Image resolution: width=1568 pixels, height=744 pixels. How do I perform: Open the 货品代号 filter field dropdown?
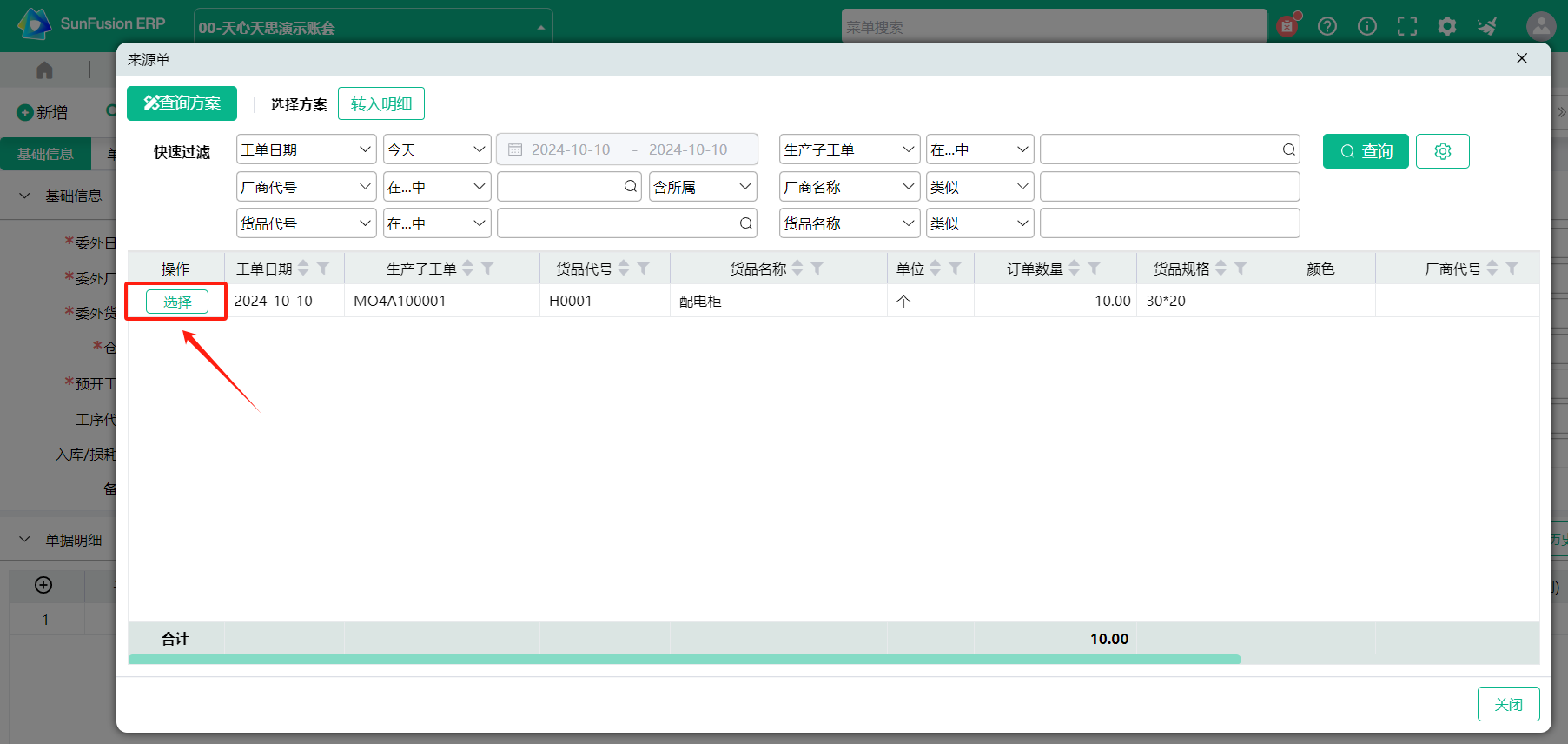click(307, 223)
